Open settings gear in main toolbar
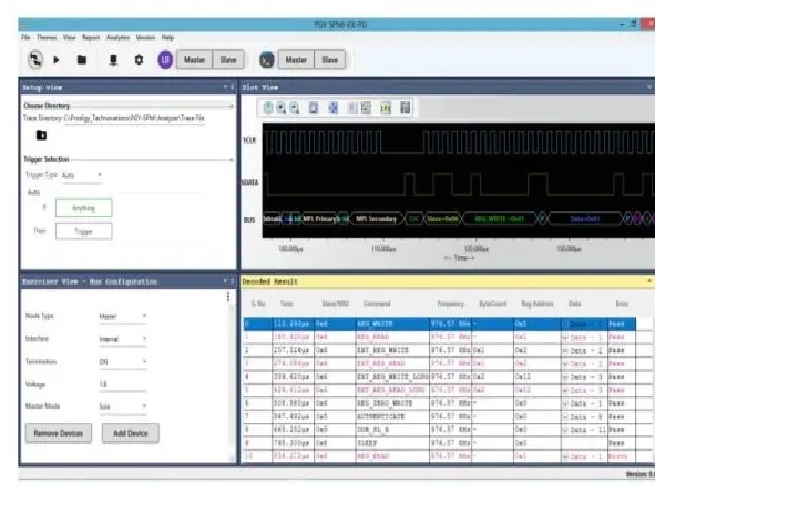The width and height of the screenshot is (808, 511). coord(139,60)
